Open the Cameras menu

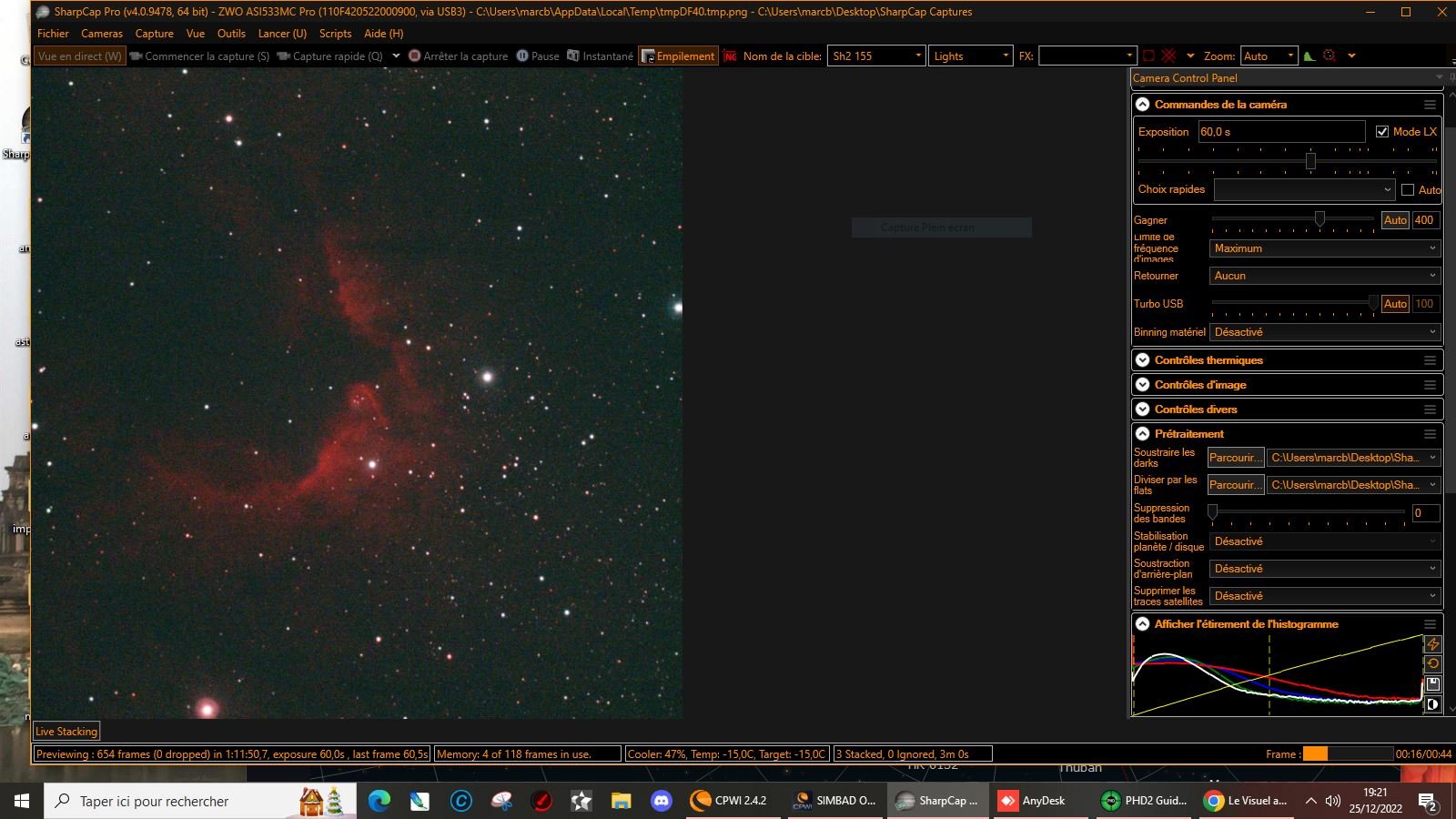[102, 34]
